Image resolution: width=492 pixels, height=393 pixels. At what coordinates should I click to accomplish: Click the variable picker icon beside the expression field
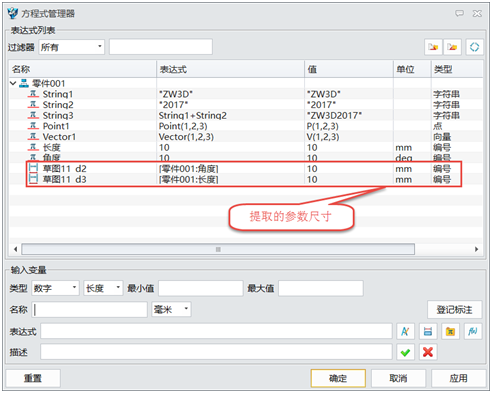click(x=405, y=331)
